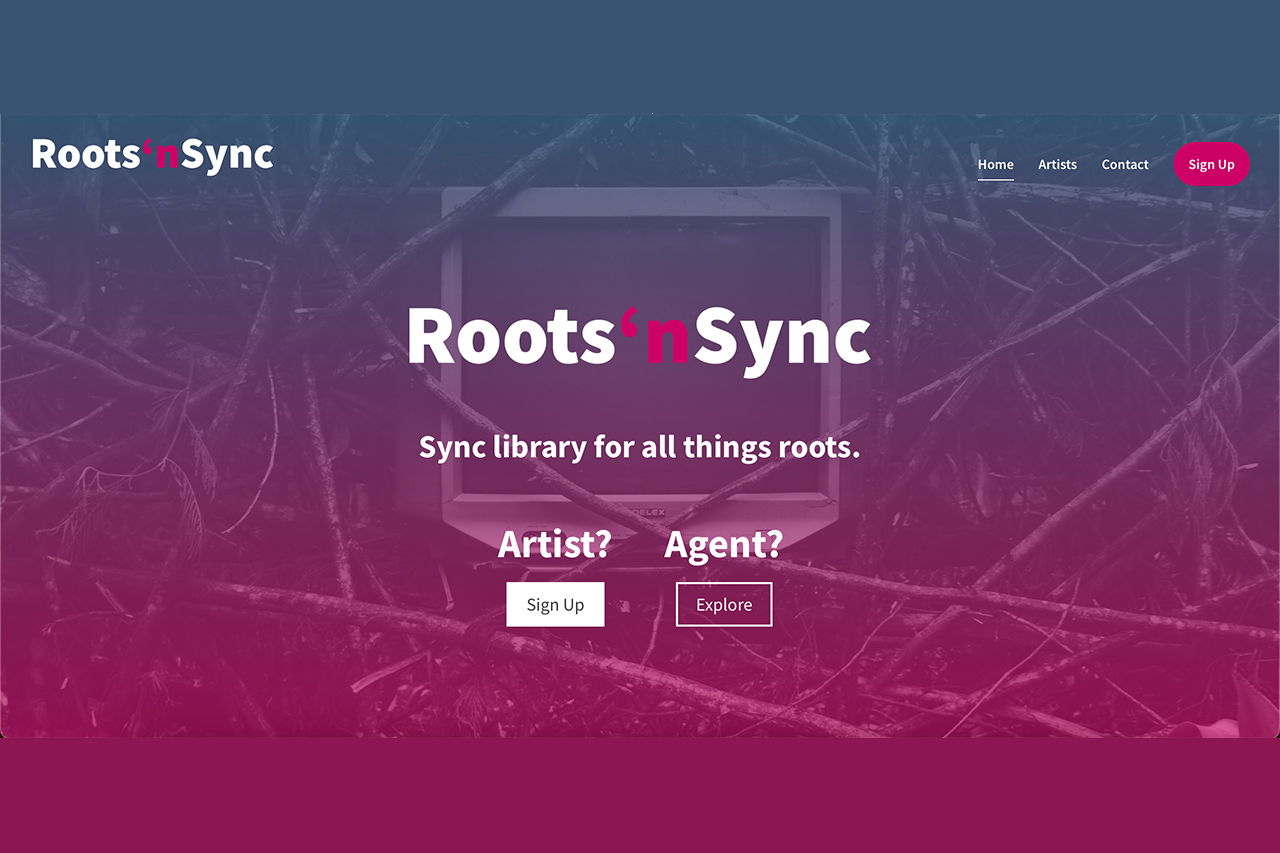
Task: Click the pink 'n in the hero title
Action: 667,340
